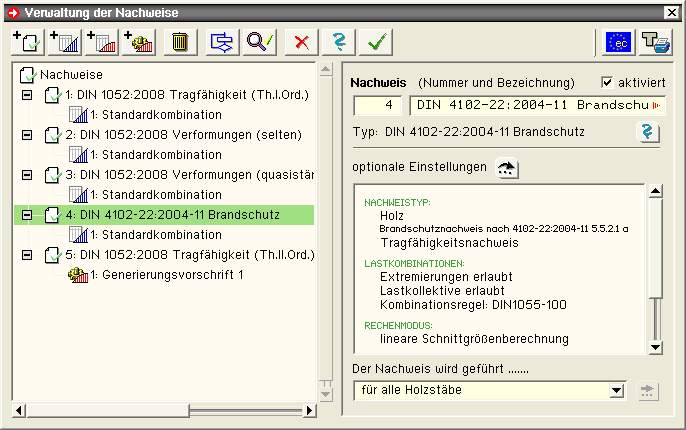Viewport: 686px width, 430px height.
Task: Open help next to Typ Brandschutz label
Action: pyautogui.click(x=650, y=133)
